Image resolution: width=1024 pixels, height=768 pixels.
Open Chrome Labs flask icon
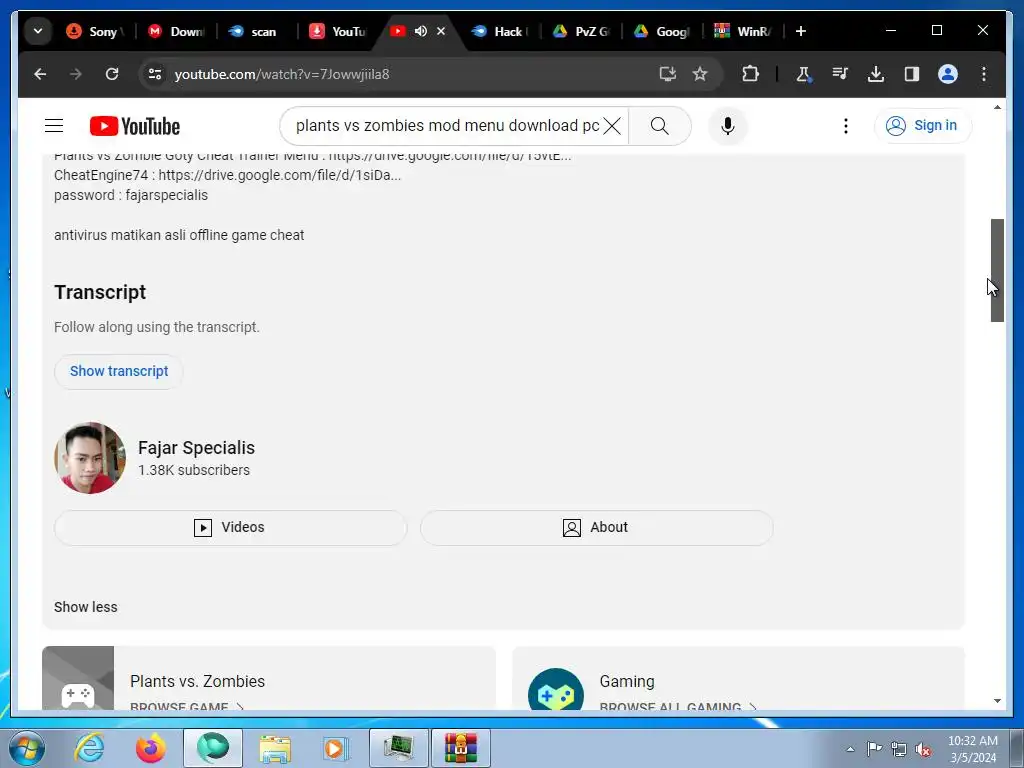pos(804,74)
